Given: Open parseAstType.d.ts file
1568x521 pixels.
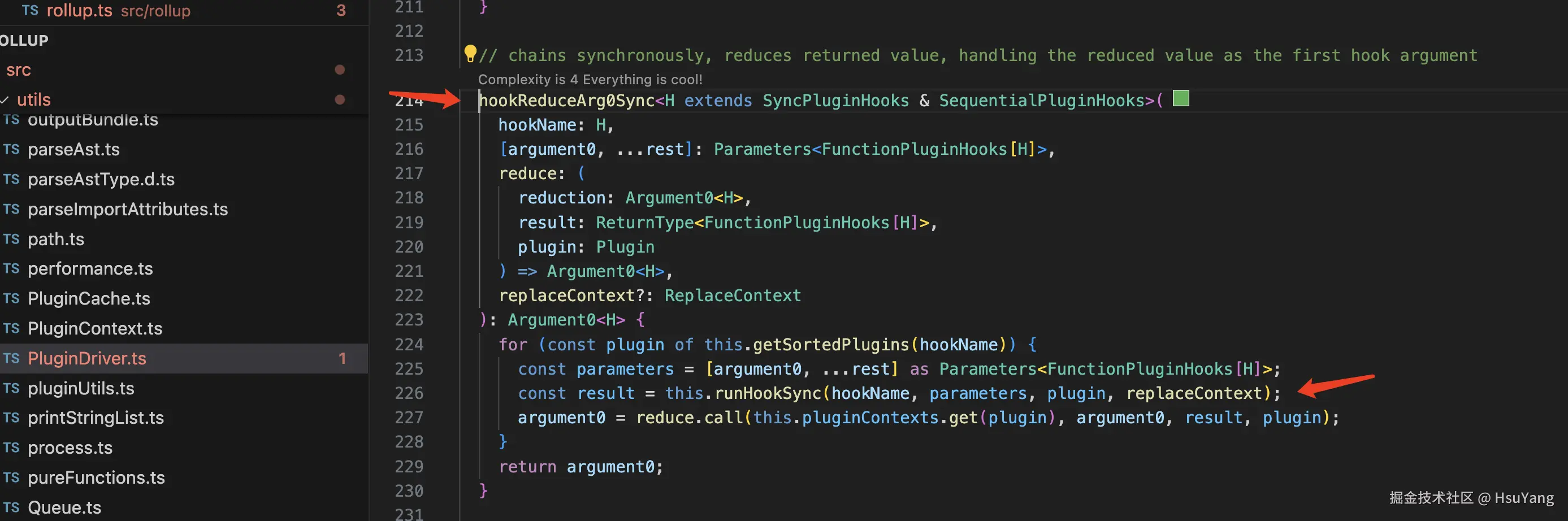Looking at the screenshot, I should point(101,179).
